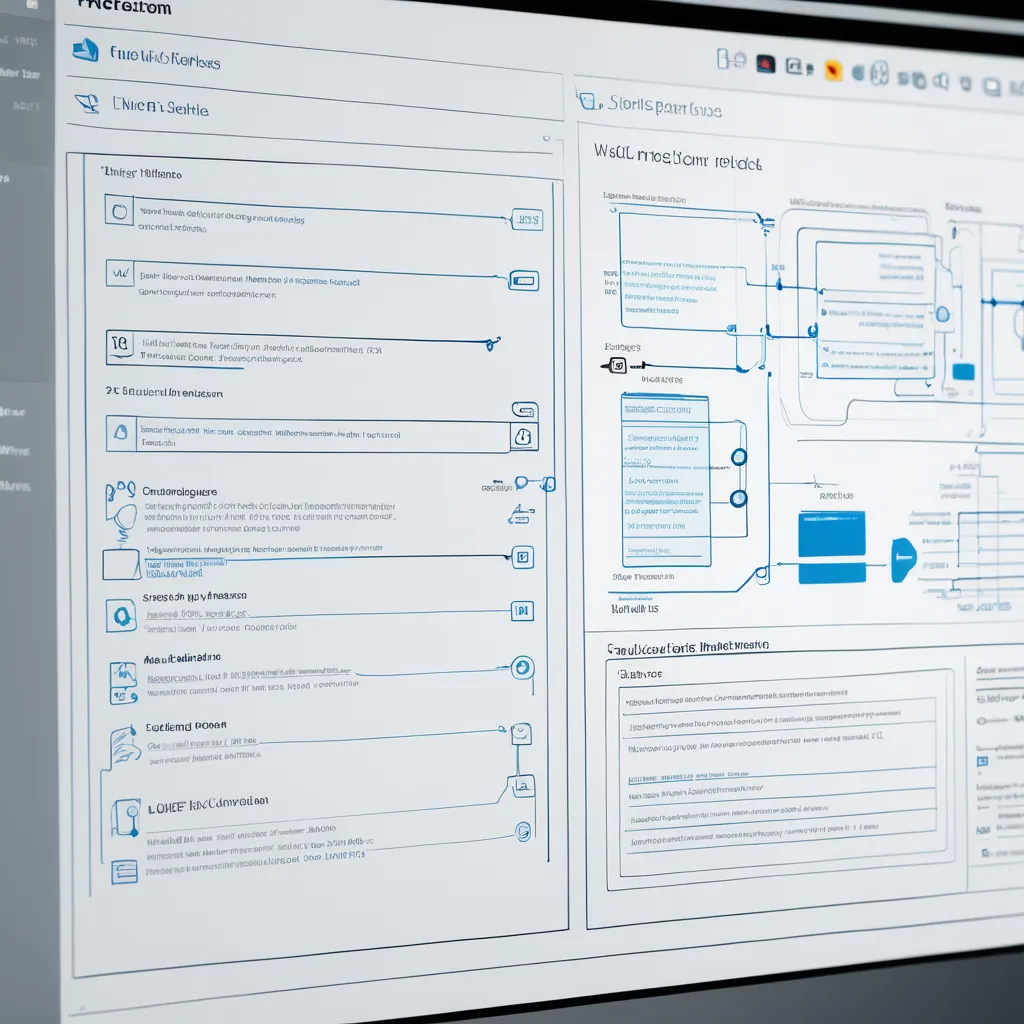Open the camera icon next to the Sessions entry
The image size is (1024, 1024).
[x=120, y=614]
